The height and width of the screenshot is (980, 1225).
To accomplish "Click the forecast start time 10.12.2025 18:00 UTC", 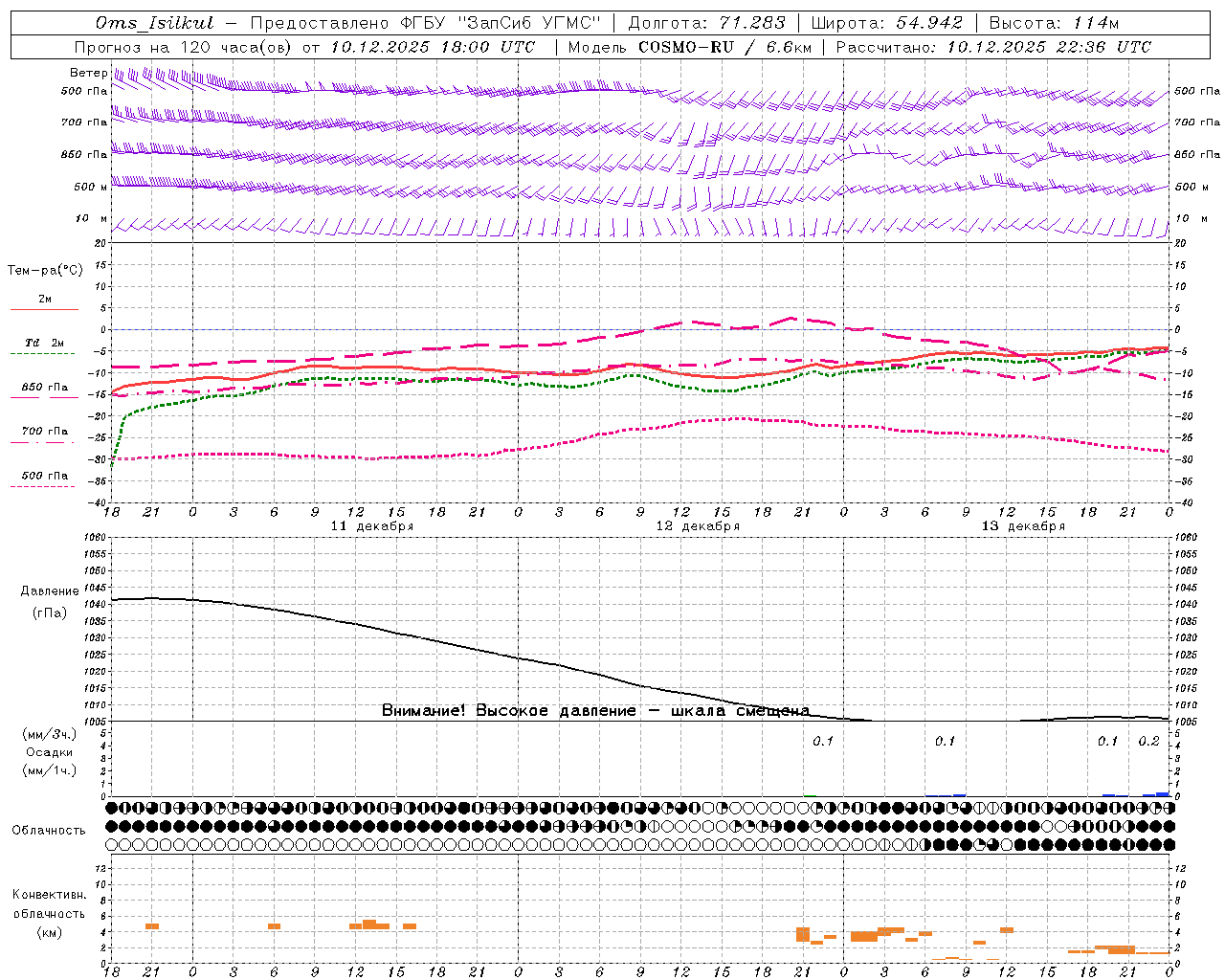I will coord(433,47).
